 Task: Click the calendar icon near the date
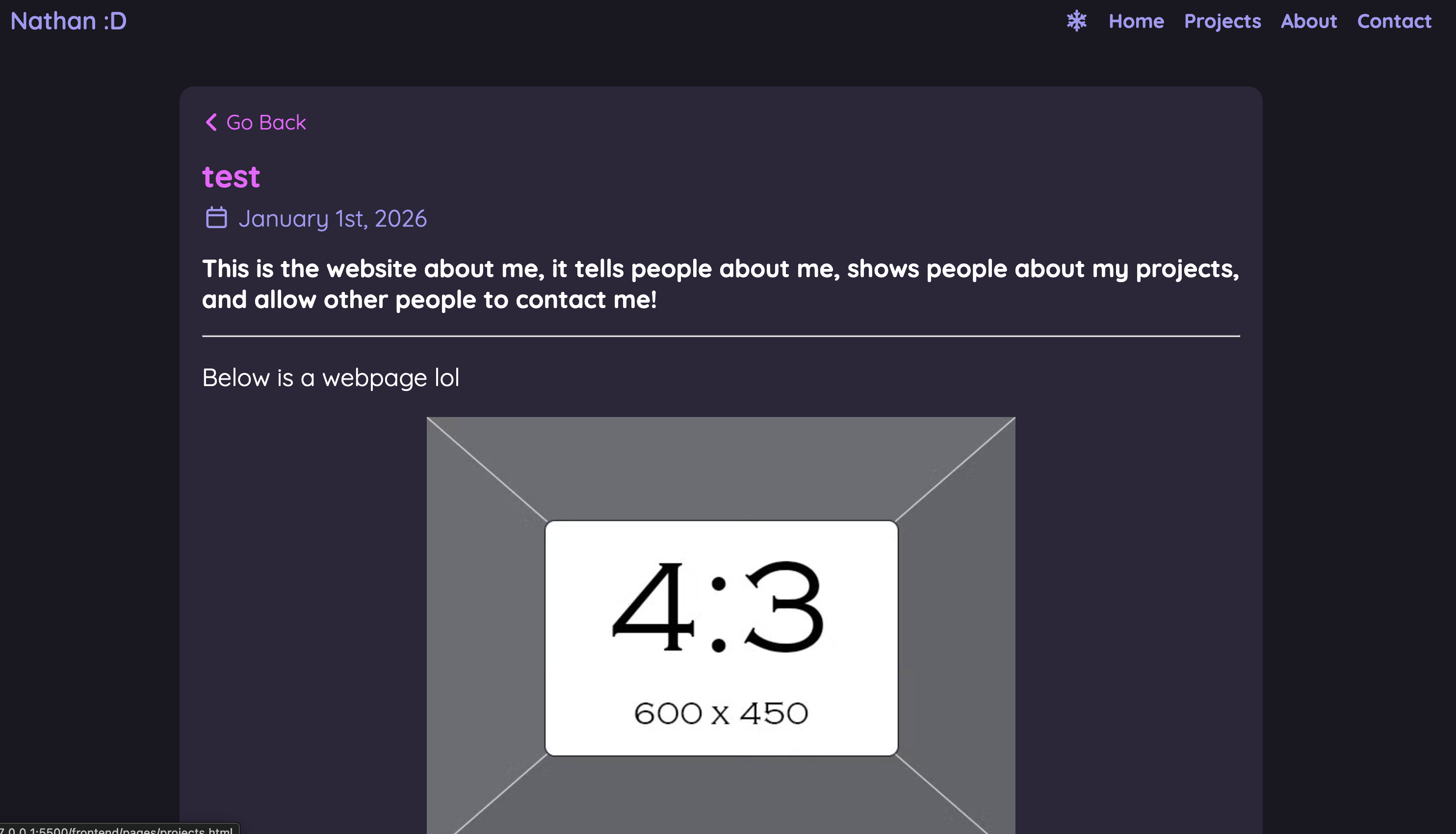coord(216,218)
